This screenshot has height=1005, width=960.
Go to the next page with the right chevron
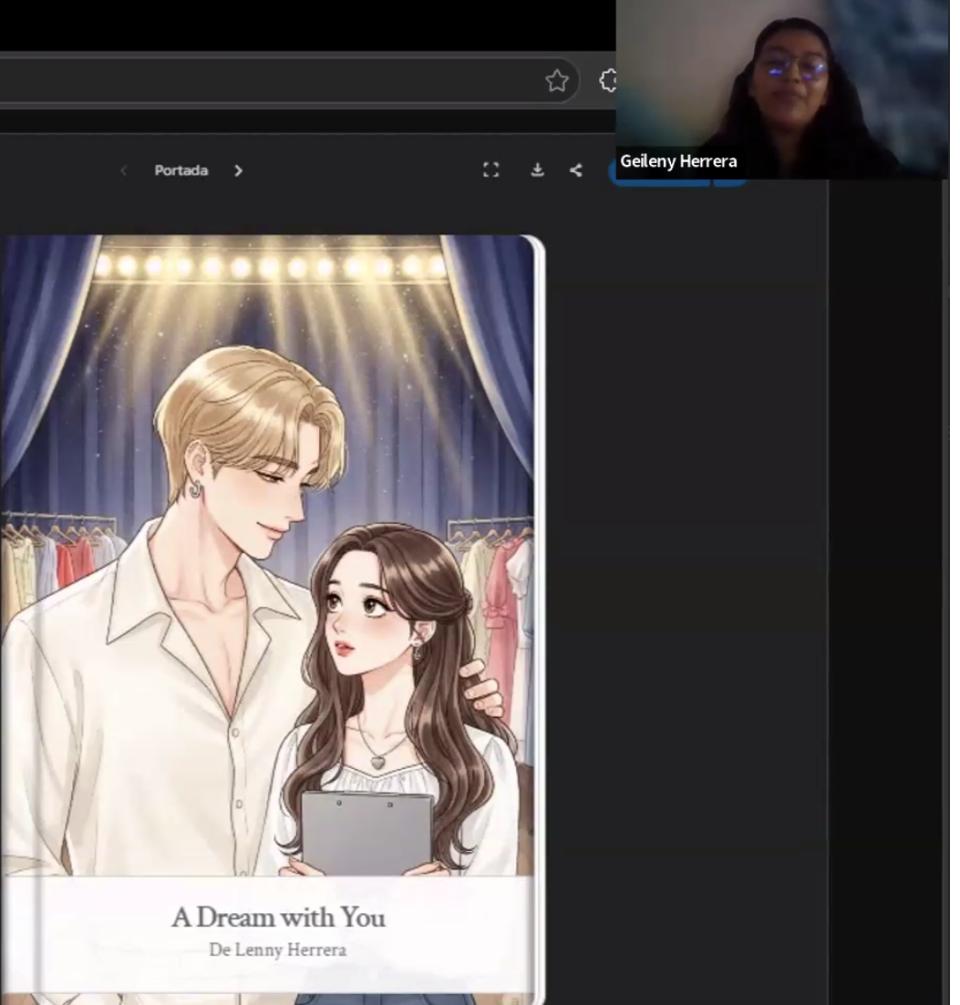(x=238, y=170)
